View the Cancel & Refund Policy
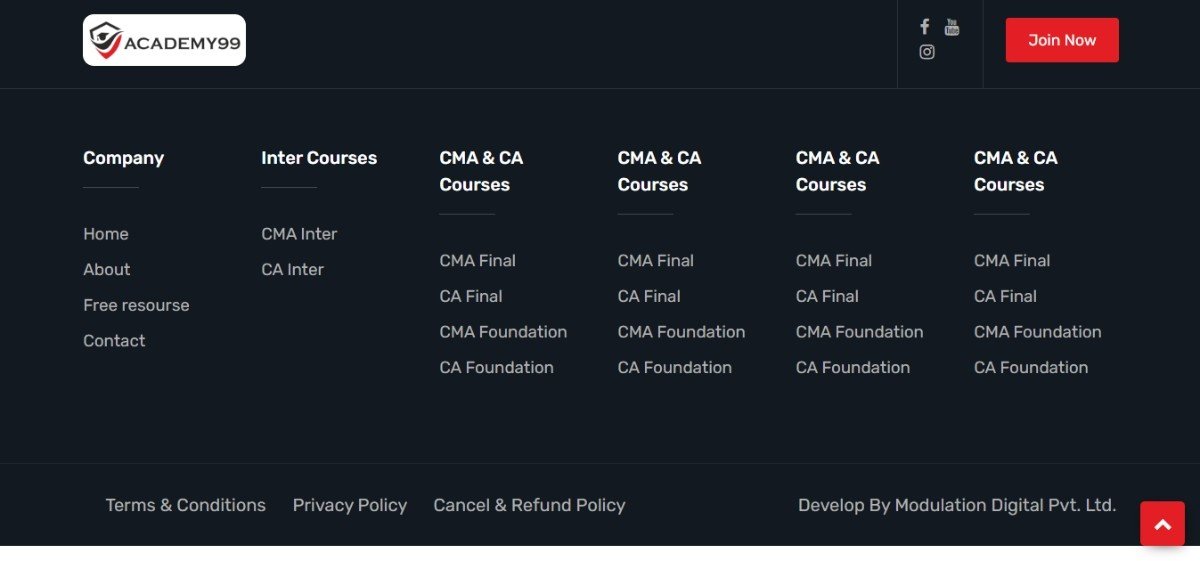The height and width of the screenshot is (561, 1200). coord(529,505)
